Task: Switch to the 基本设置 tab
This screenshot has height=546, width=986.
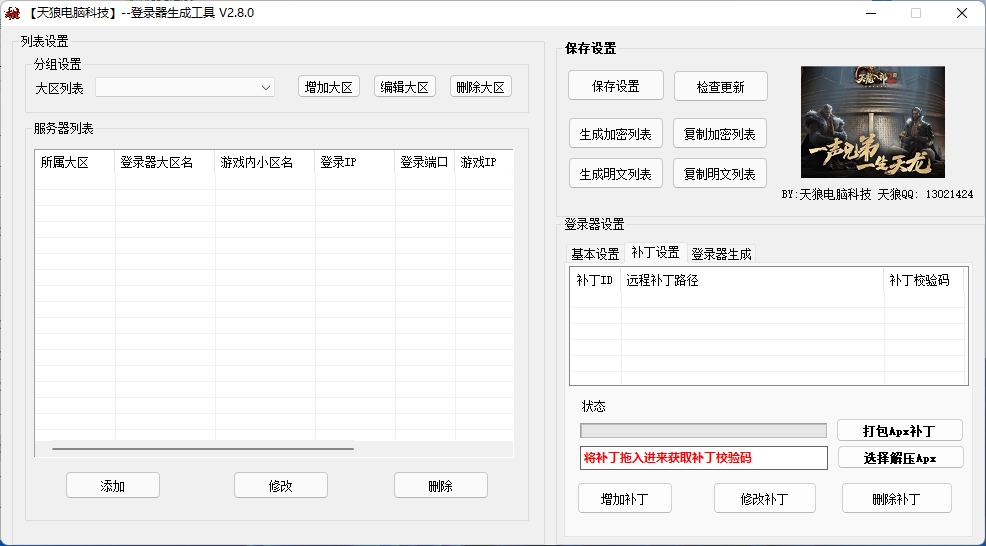Action: tap(595, 254)
